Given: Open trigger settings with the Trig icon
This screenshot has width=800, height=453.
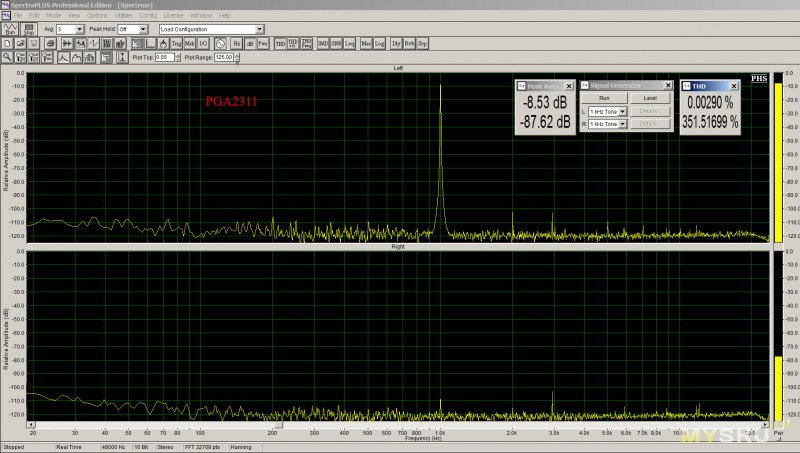Looking at the screenshot, I should tap(177, 44).
